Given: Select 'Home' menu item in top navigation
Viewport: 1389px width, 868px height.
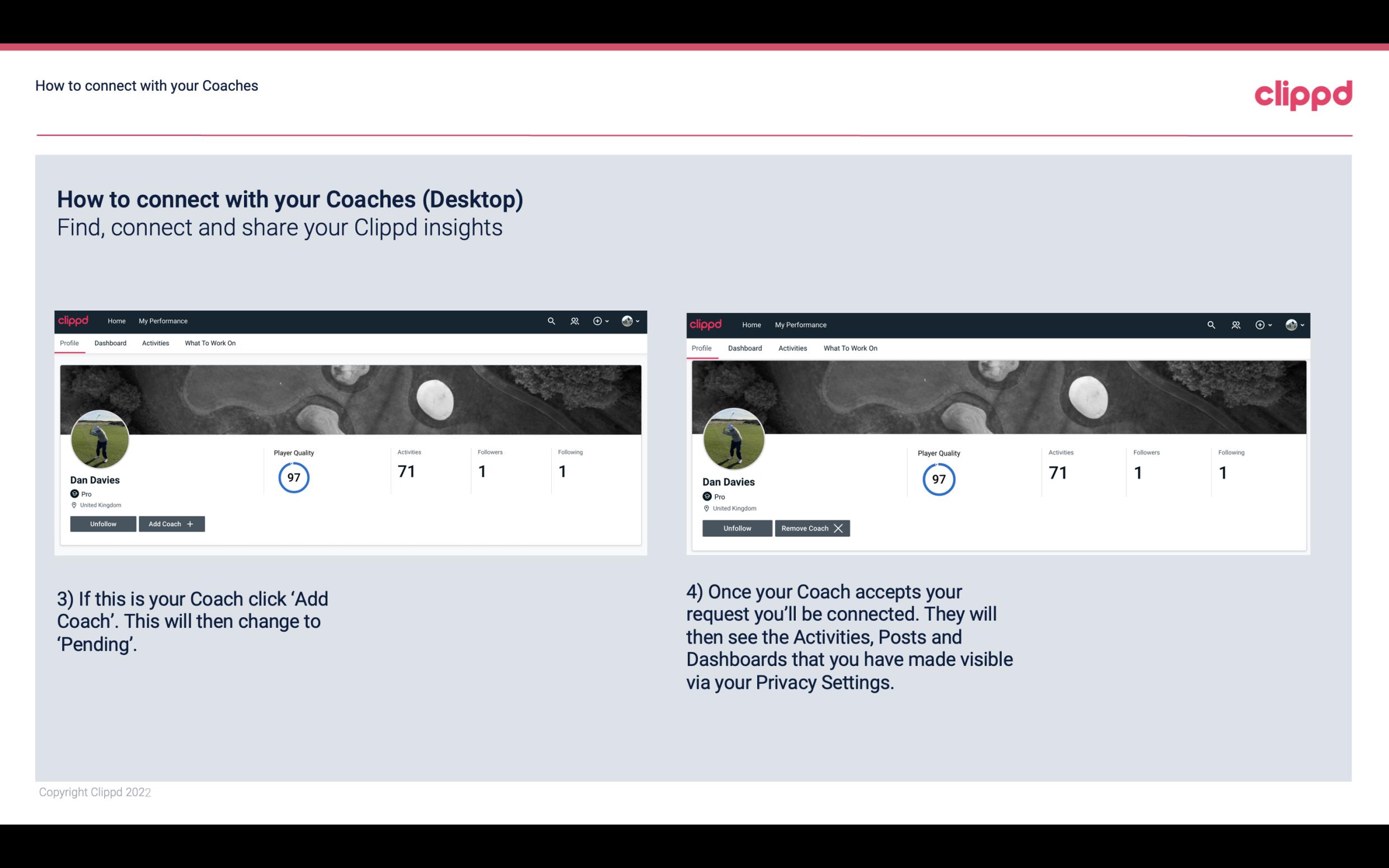Looking at the screenshot, I should click(115, 321).
